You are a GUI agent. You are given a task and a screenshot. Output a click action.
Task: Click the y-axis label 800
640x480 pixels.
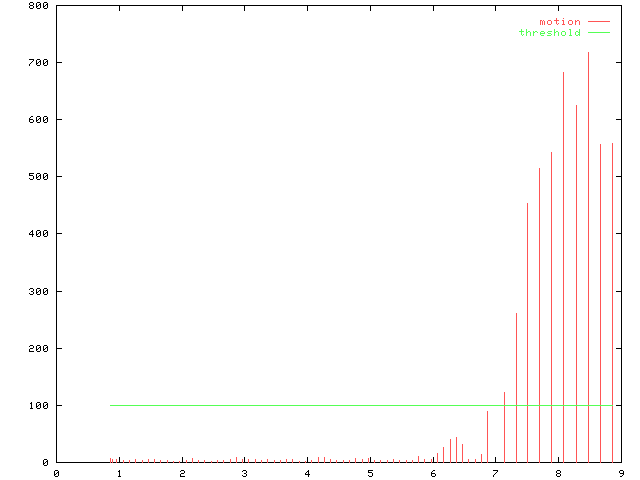point(39,5)
